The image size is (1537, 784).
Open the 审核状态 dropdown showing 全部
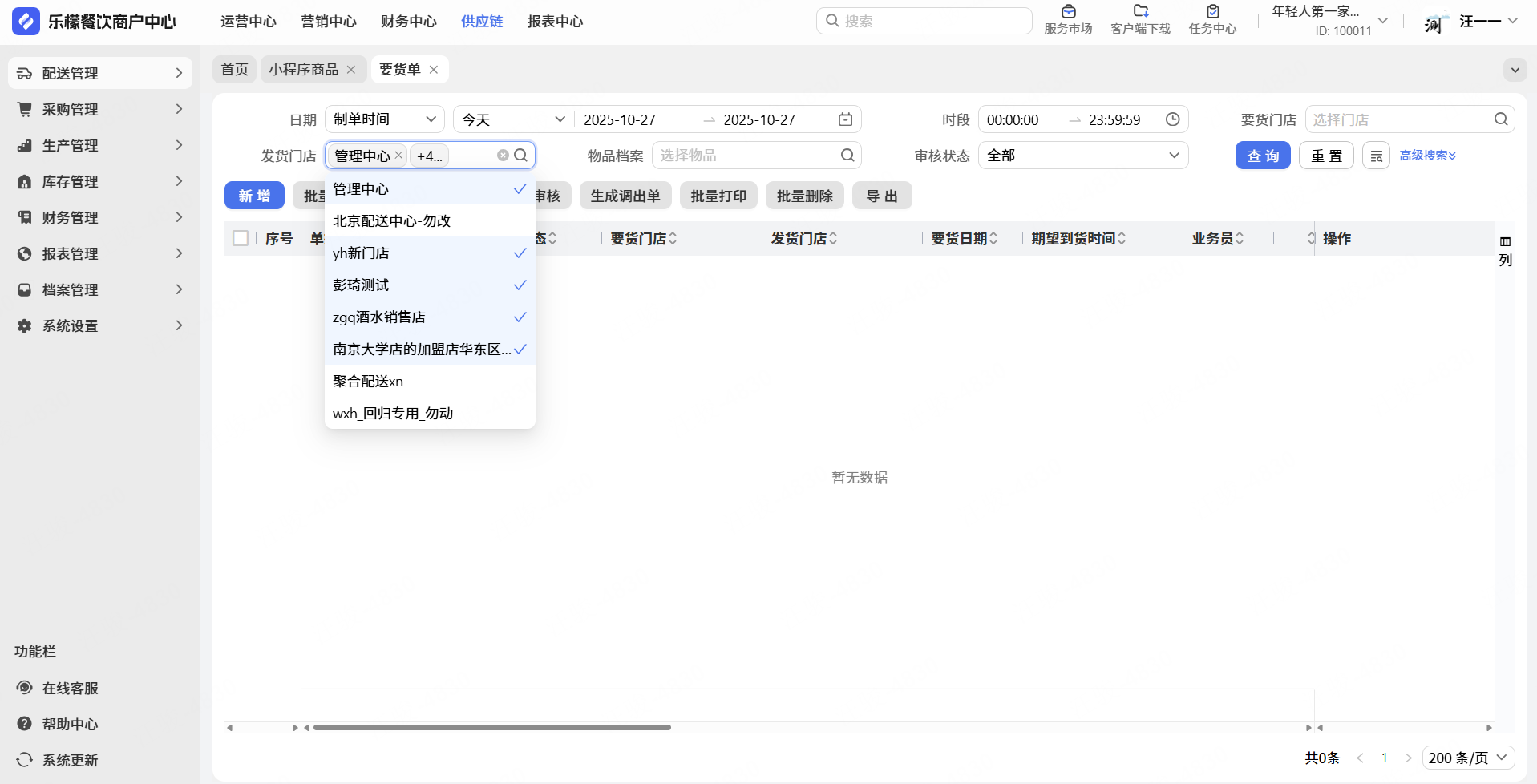[1082, 156]
